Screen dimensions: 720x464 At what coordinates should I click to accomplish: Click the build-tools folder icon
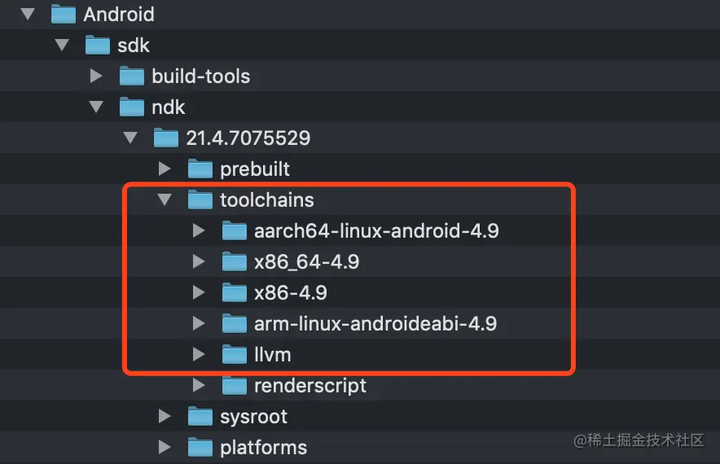tap(132, 76)
